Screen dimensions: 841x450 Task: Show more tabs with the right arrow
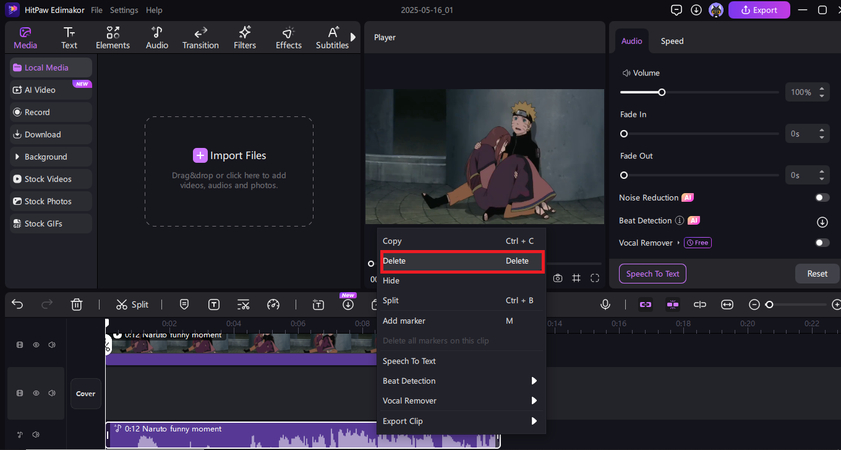(x=353, y=37)
